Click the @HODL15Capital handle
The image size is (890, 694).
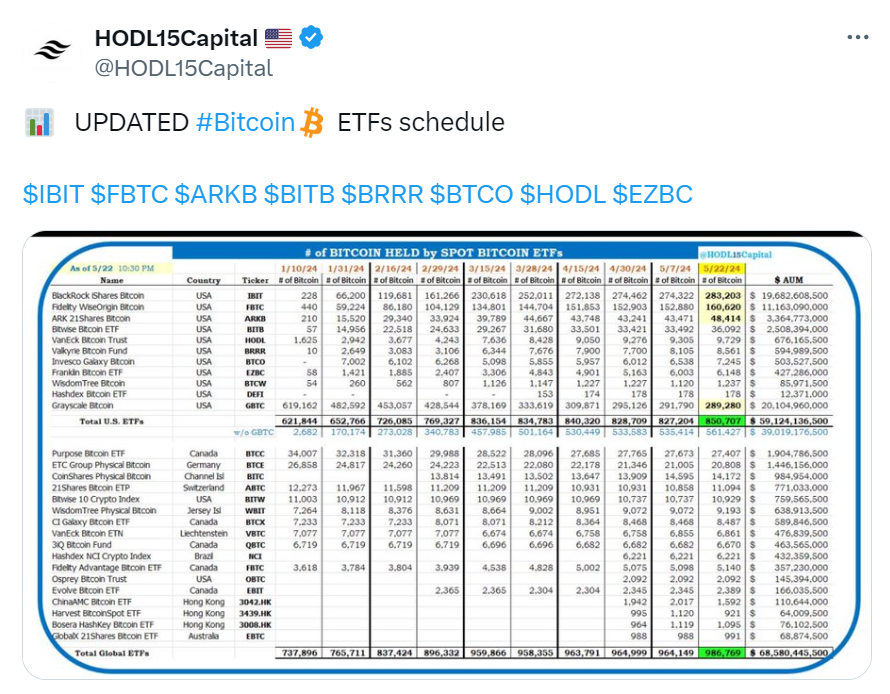point(183,68)
